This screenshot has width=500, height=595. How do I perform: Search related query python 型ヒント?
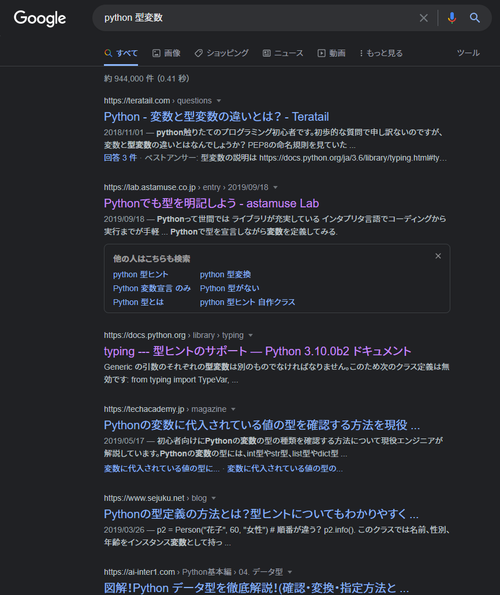coord(140,274)
